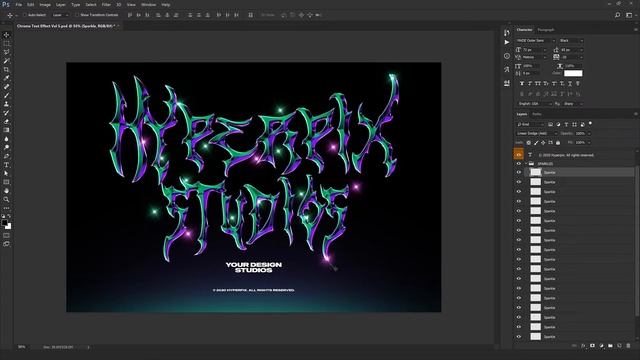Open the leading dropdown
The width and height of the screenshot is (640, 360).
pos(571,50)
